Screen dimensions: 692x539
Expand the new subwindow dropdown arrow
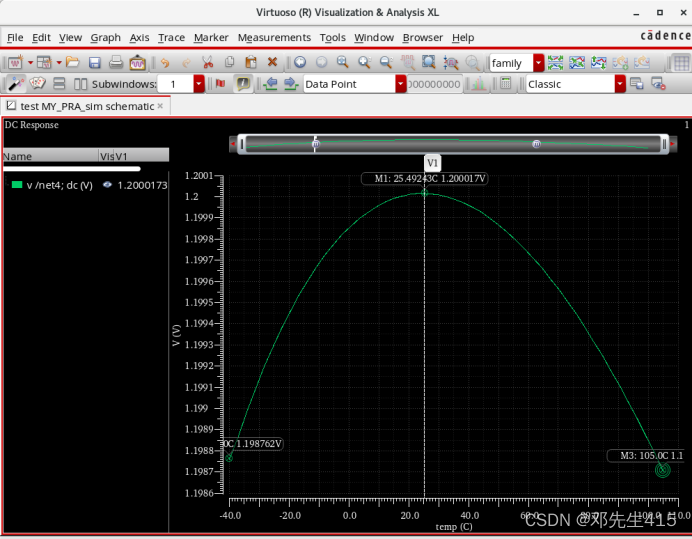[59, 63]
